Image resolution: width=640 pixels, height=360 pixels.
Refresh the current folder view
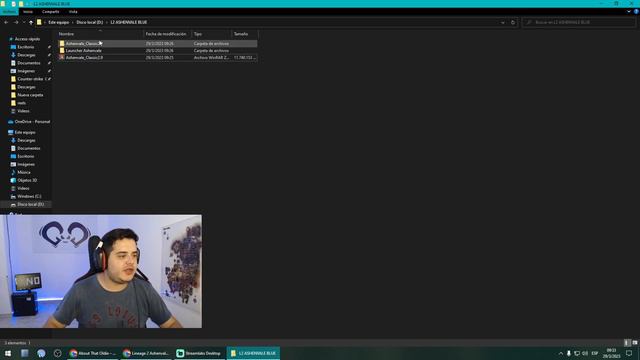(x=513, y=22)
